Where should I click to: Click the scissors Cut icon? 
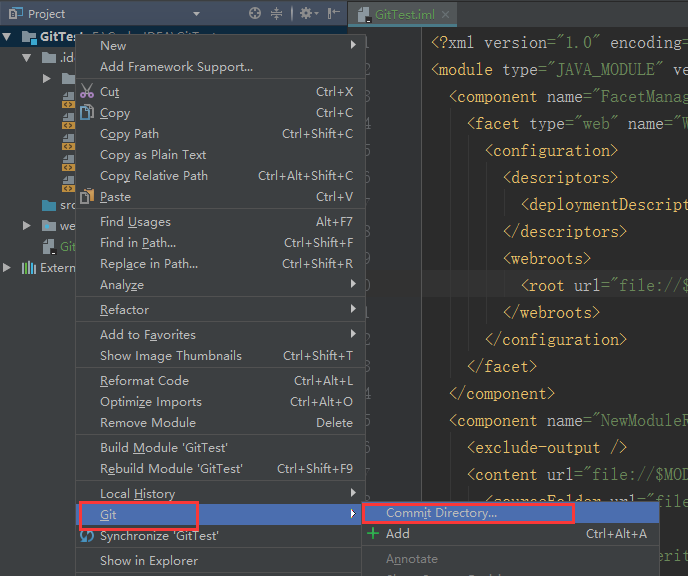coord(87,92)
